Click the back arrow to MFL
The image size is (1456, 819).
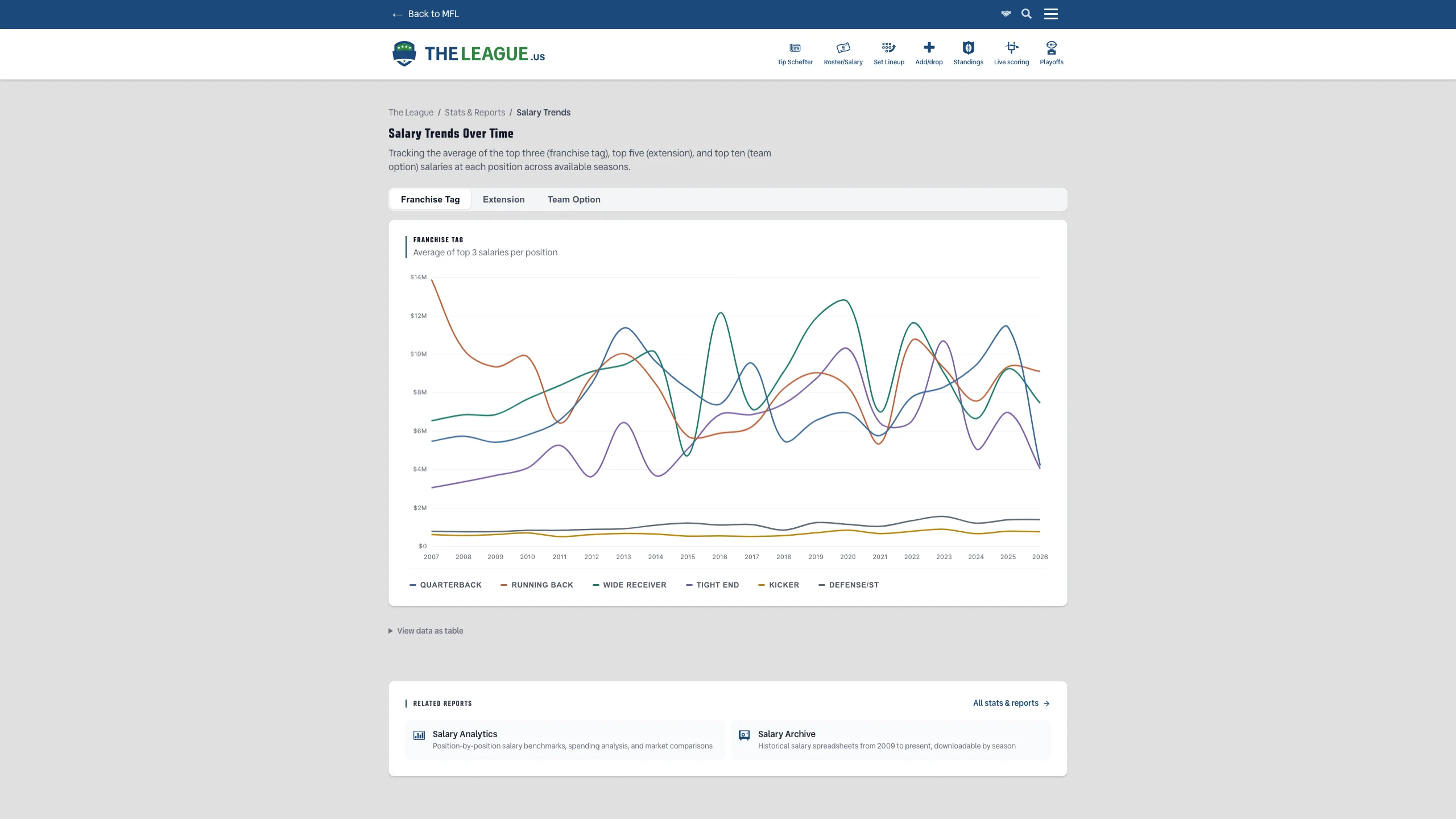pos(397,14)
